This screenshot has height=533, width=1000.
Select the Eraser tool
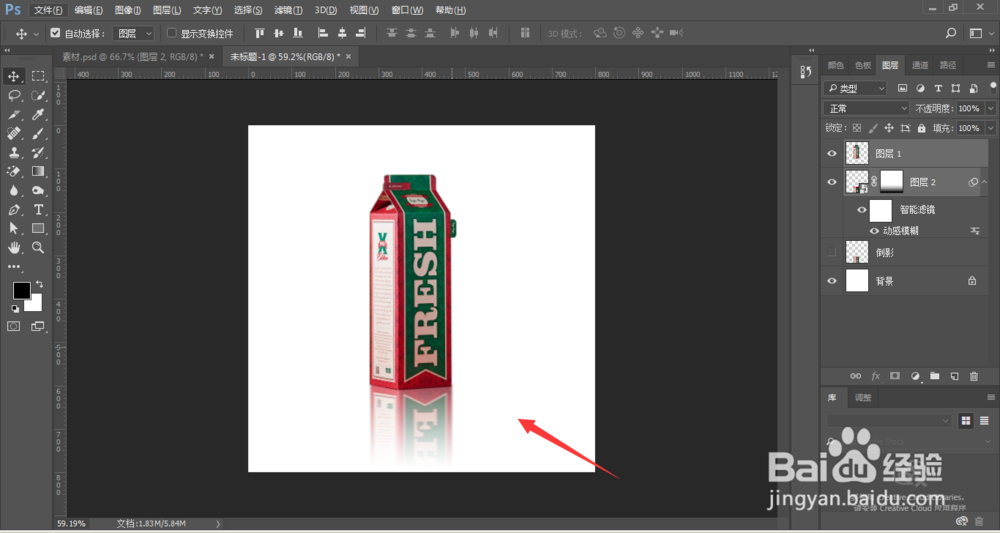(13, 172)
